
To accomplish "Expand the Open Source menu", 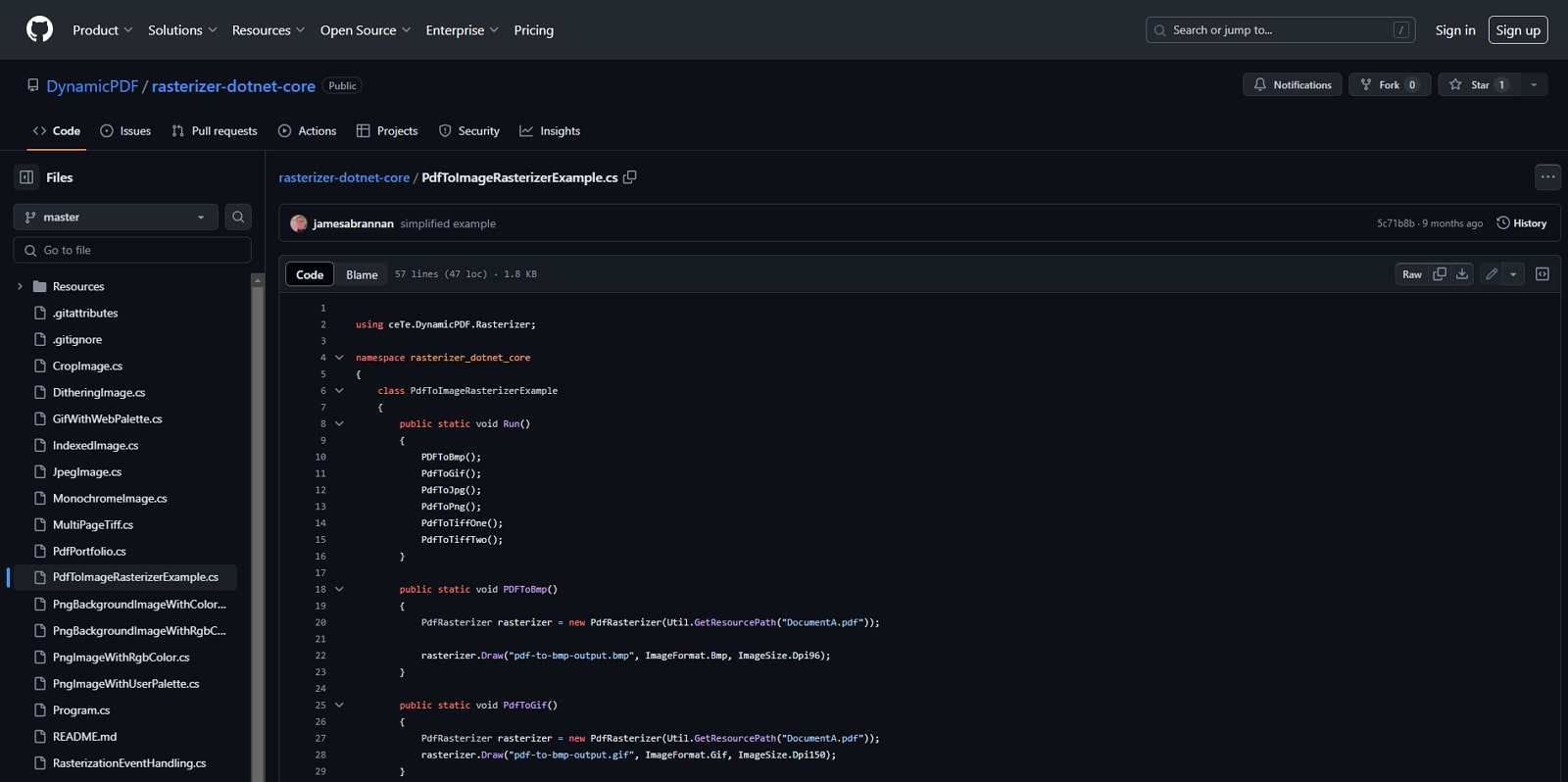I will (x=365, y=30).
